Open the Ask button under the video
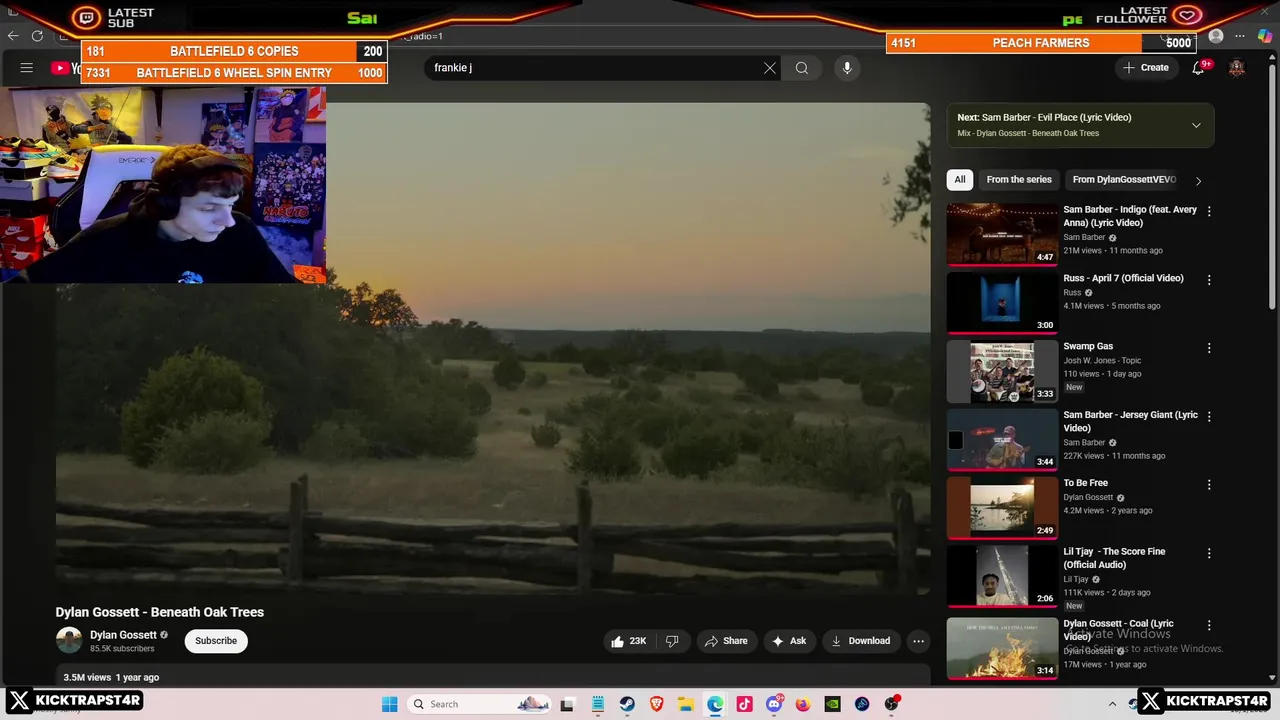 (789, 641)
